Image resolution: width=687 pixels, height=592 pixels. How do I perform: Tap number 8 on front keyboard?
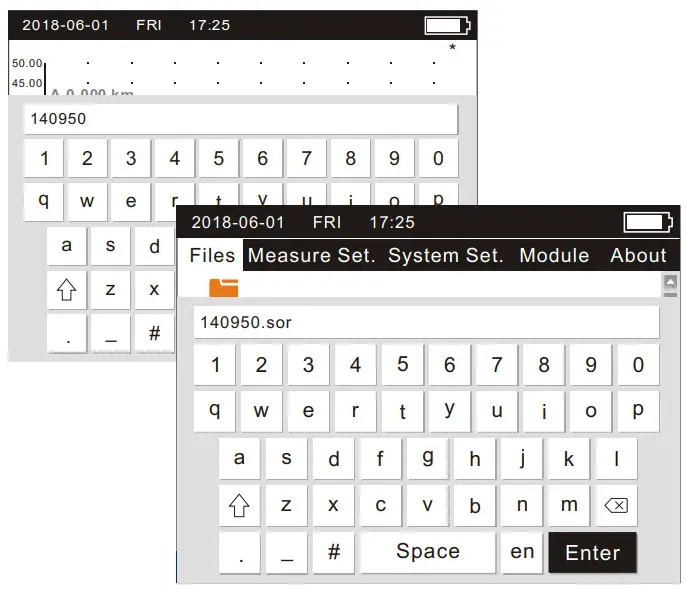pyautogui.click(x=544, y=365)
